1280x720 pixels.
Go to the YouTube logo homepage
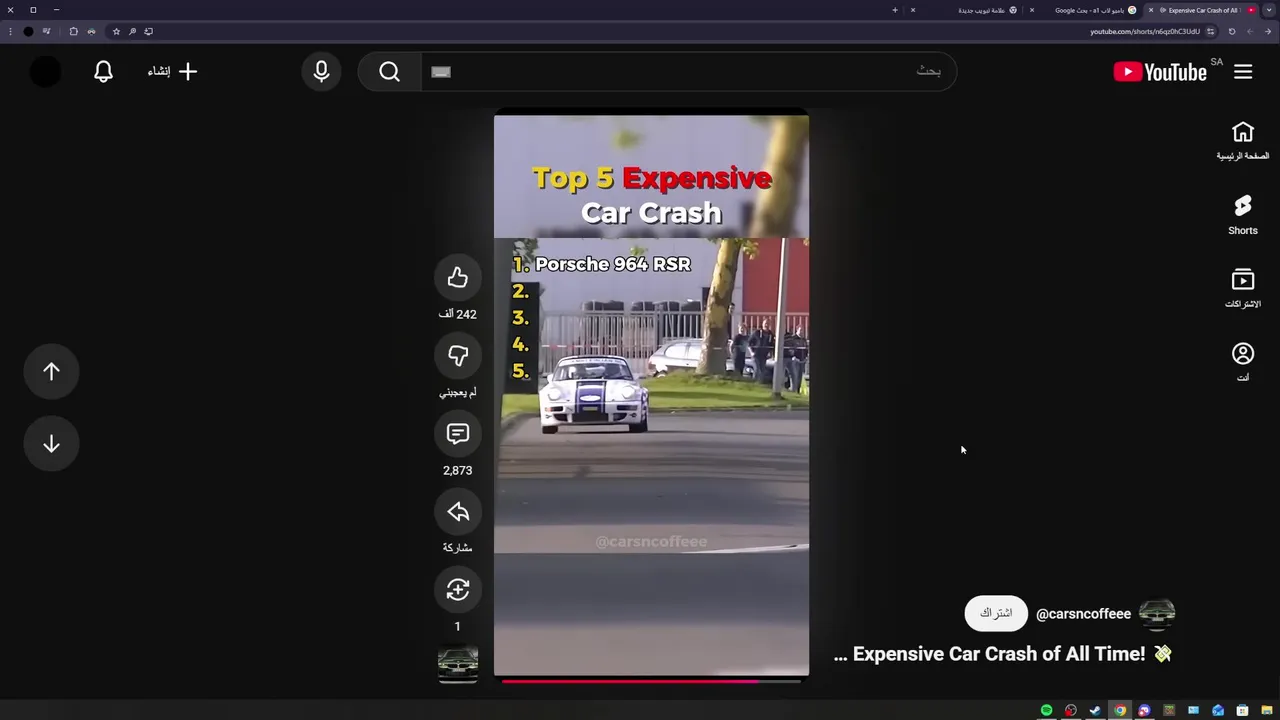point(1162,71)
